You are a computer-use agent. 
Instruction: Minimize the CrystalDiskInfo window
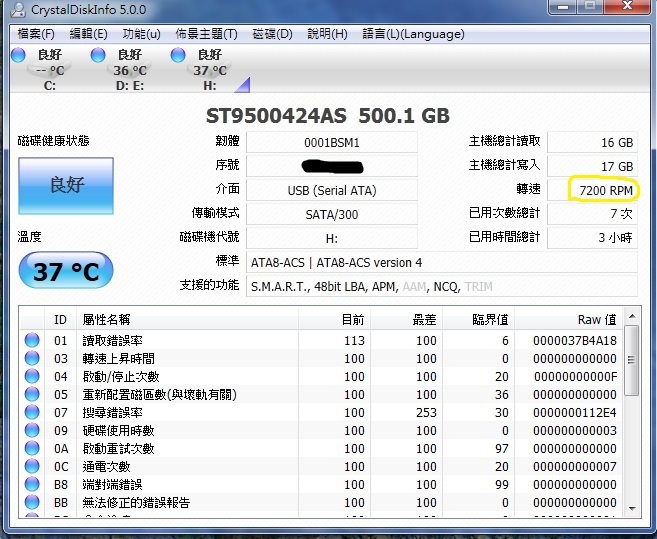point(563,7)
